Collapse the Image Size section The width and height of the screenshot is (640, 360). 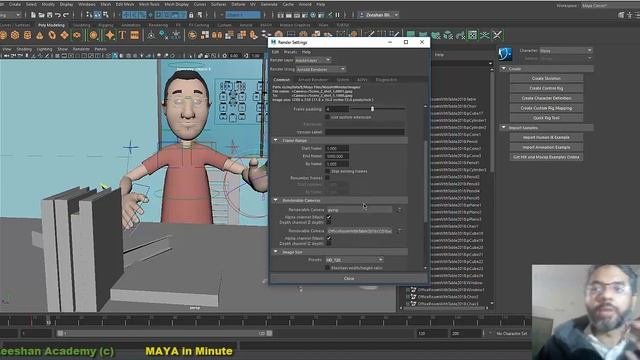(276, 252)
